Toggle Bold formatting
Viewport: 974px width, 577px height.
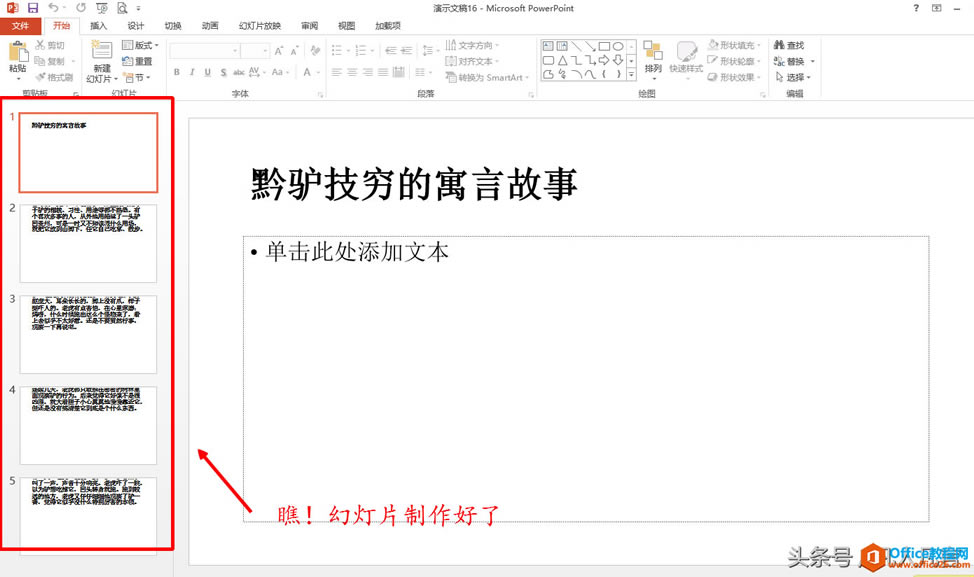(x=177, y=73)
